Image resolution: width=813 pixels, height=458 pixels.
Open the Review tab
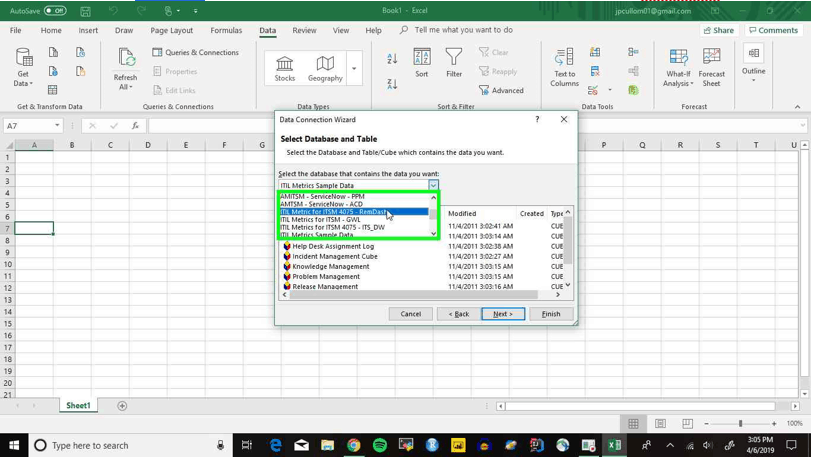point(304,30)
